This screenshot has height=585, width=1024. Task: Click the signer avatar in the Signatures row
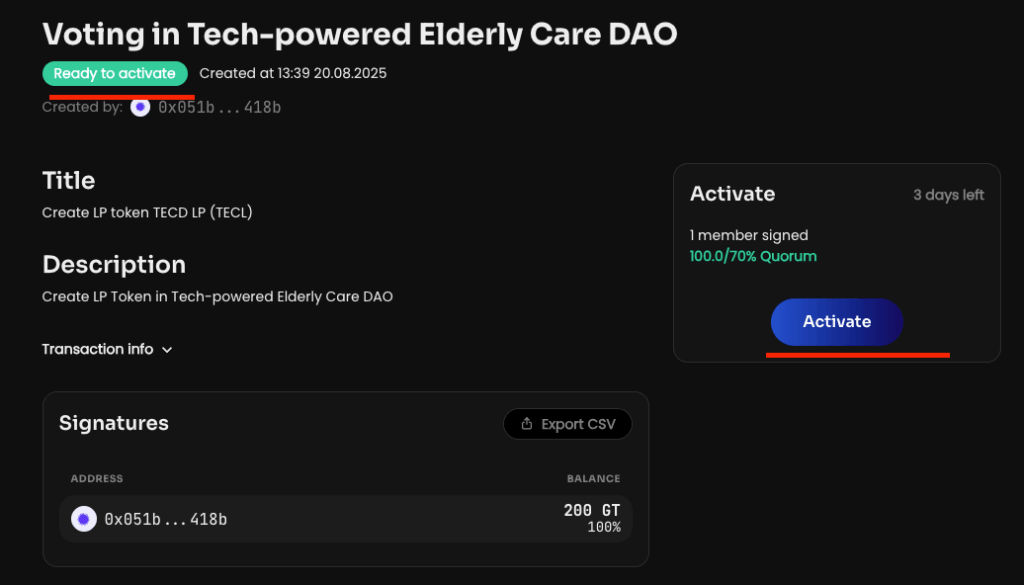pyautogui.click(x=84, y=519)
